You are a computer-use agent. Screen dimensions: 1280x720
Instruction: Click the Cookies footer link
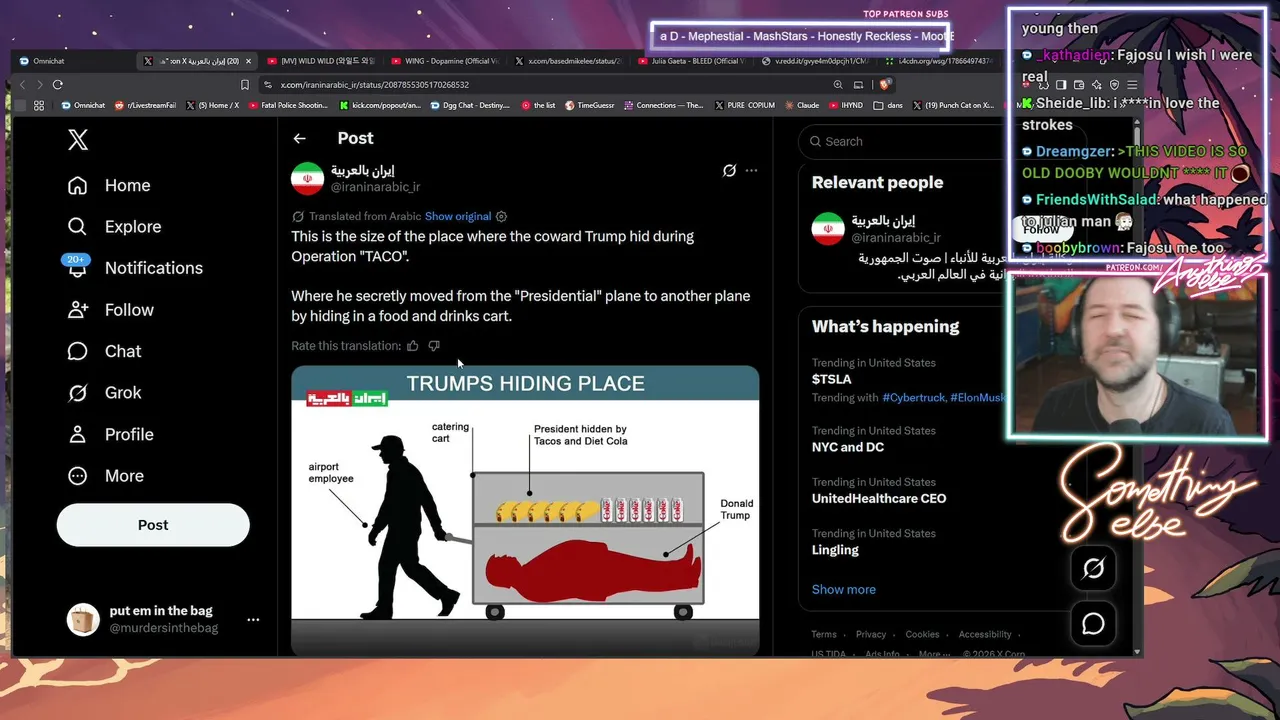[922, 634]
